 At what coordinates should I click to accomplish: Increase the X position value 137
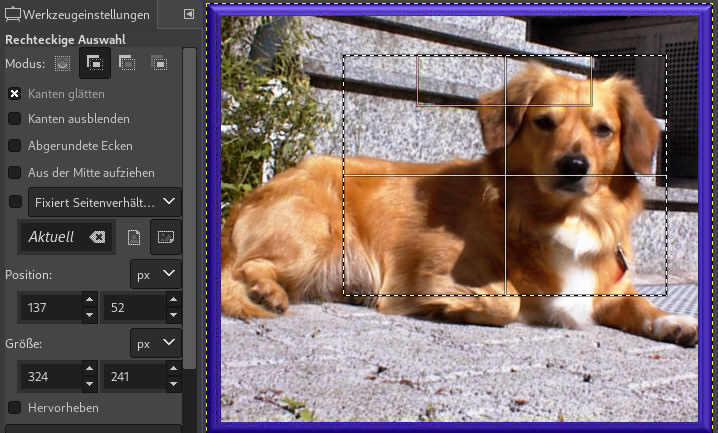pos(90,300)
